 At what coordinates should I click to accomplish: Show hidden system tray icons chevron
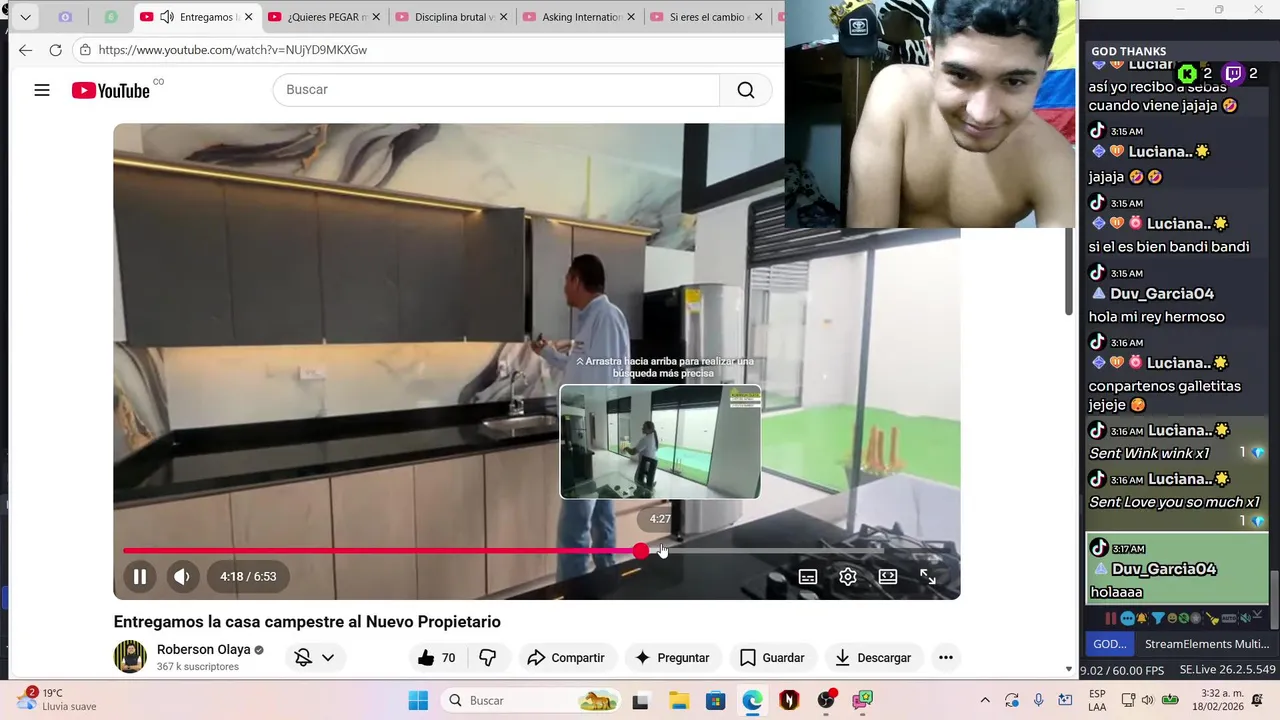pos(985,700)
